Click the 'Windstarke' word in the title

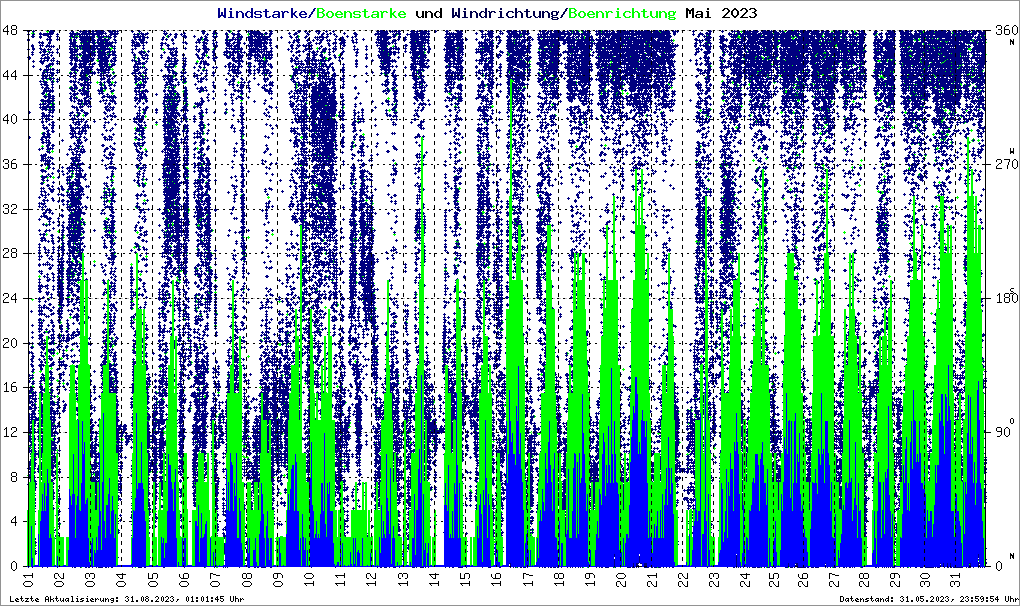[x=264, y=14]
